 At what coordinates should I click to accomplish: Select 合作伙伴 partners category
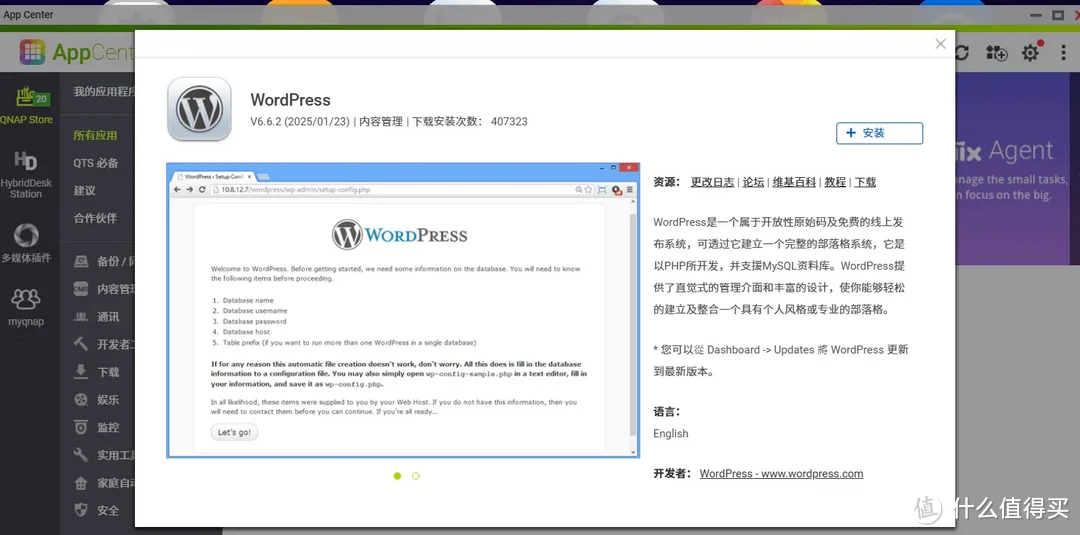[x=96, y=218]
